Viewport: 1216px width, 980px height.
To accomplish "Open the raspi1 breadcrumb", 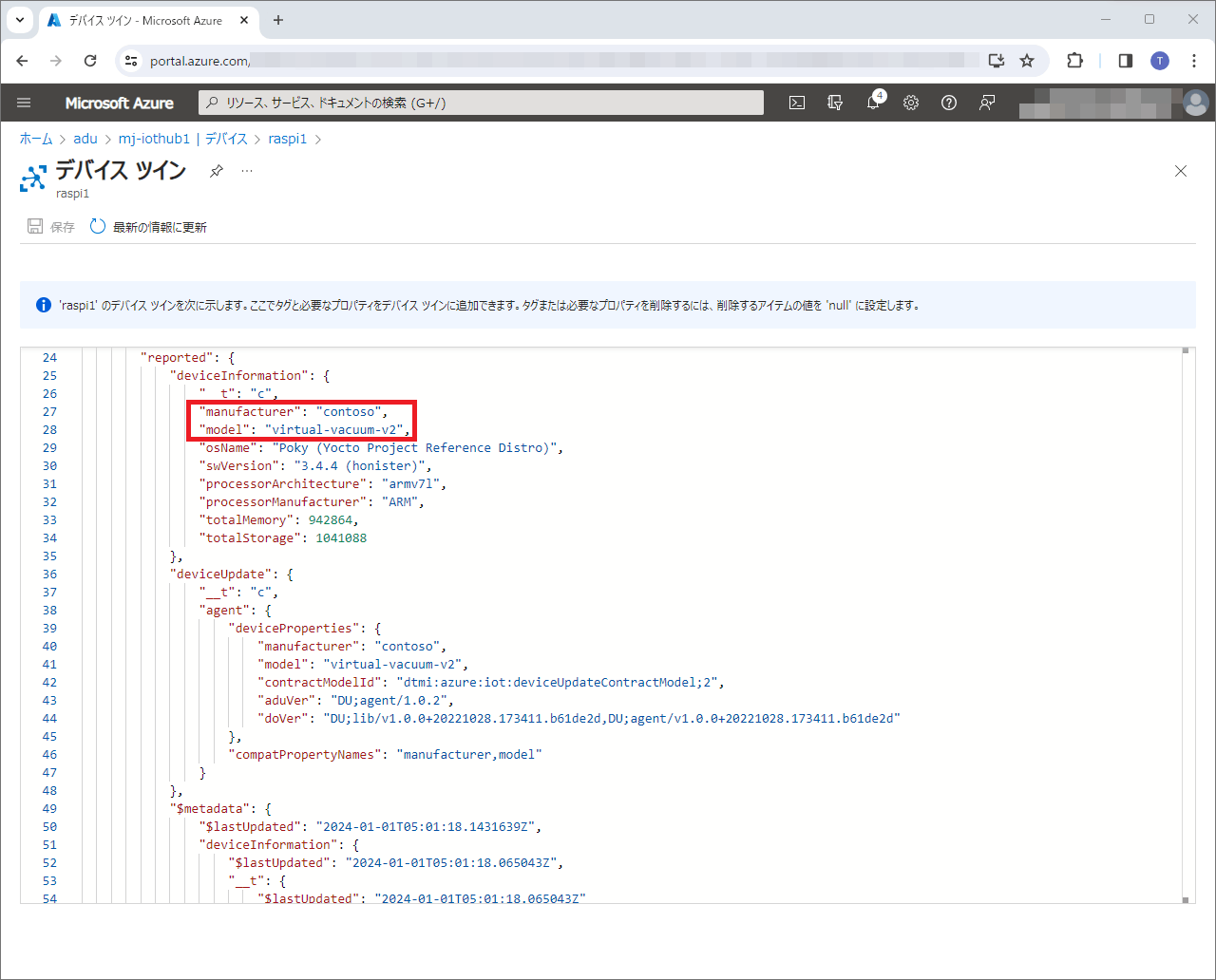I will [288, 139].
